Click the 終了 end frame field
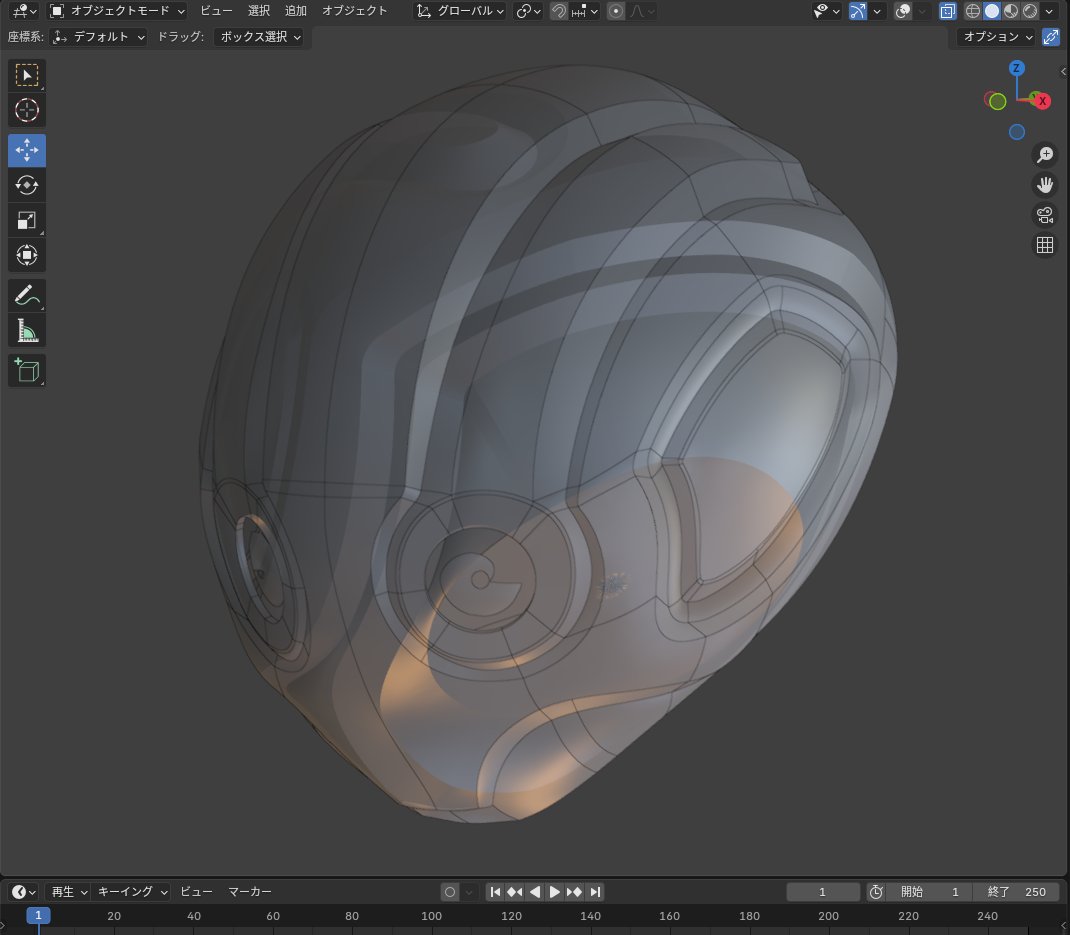 (1017, 891)
